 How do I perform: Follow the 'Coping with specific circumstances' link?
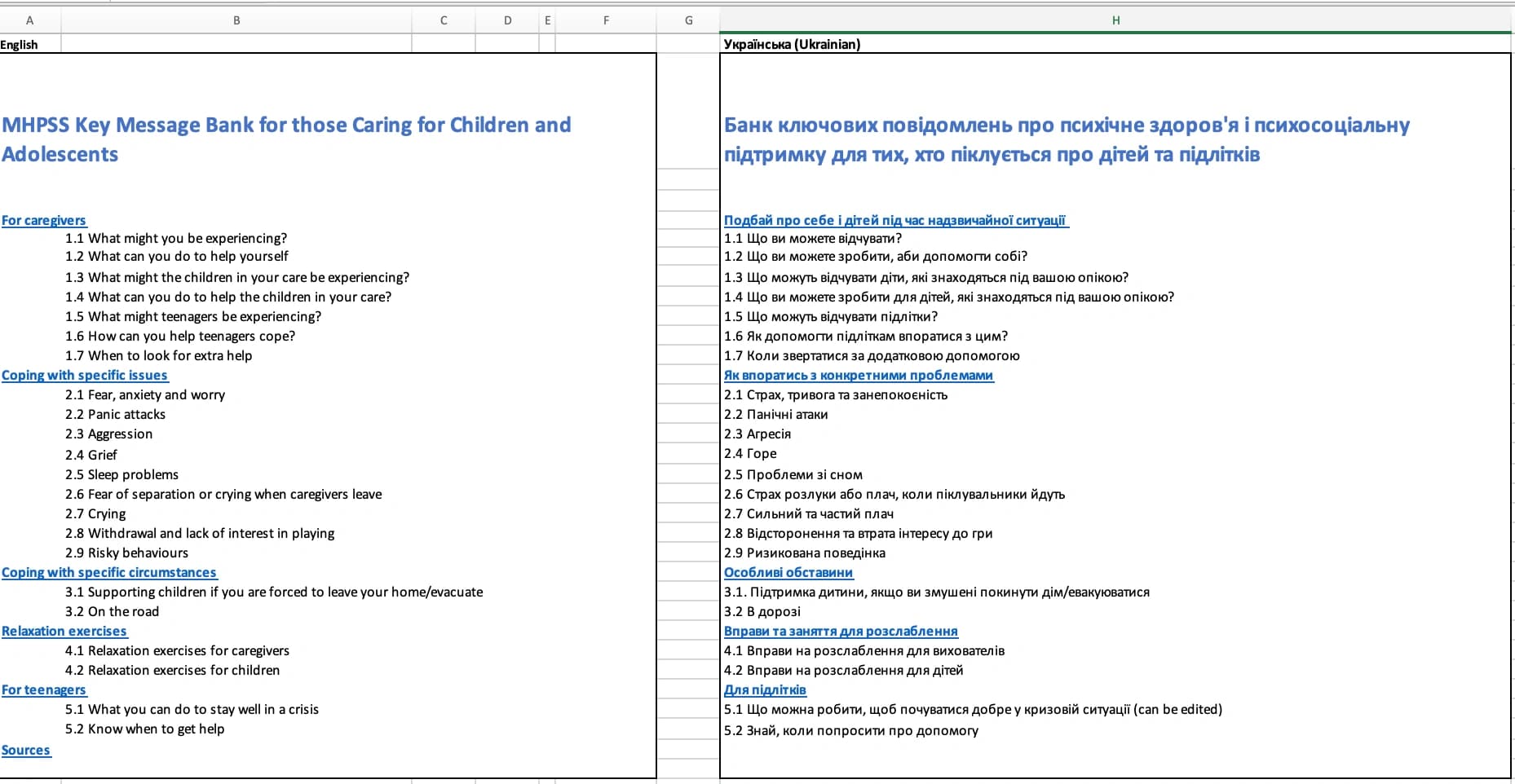(109, 572)
